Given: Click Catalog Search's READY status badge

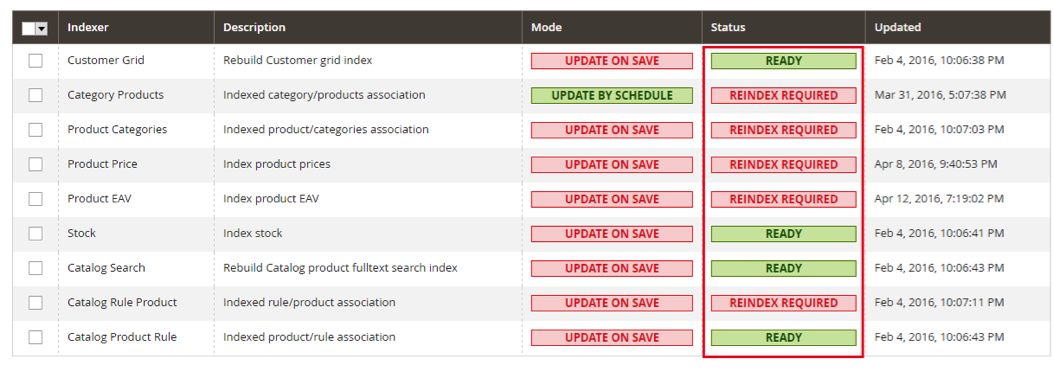Looking at the screenshot, I should tap(784, 269).
